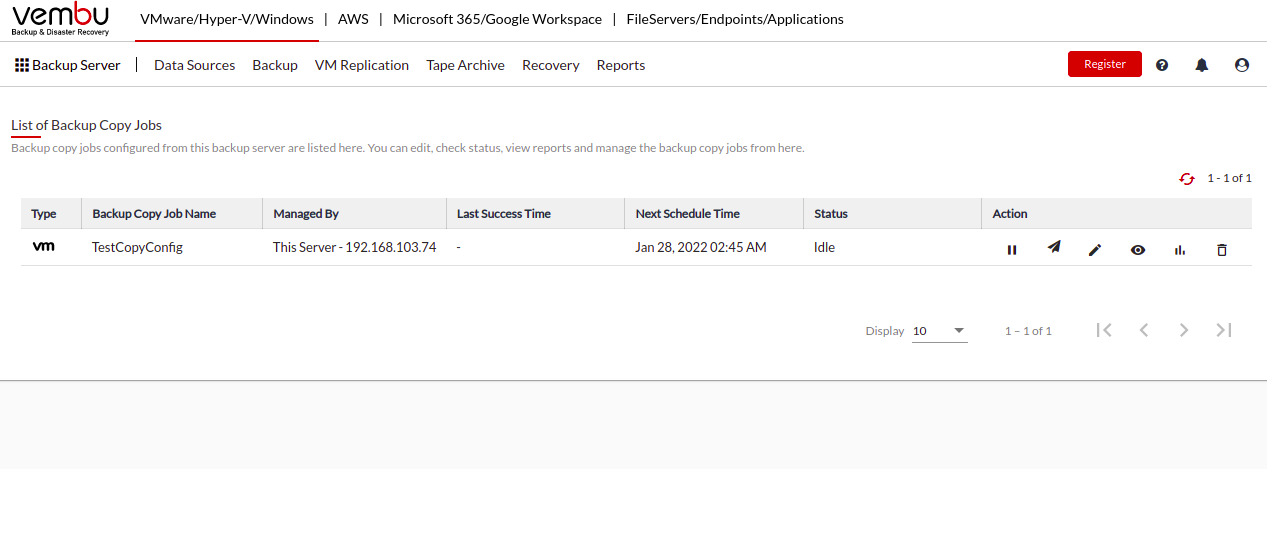Switch to Microsoft 365/Google Workspace tab

(x=498, y=19)
